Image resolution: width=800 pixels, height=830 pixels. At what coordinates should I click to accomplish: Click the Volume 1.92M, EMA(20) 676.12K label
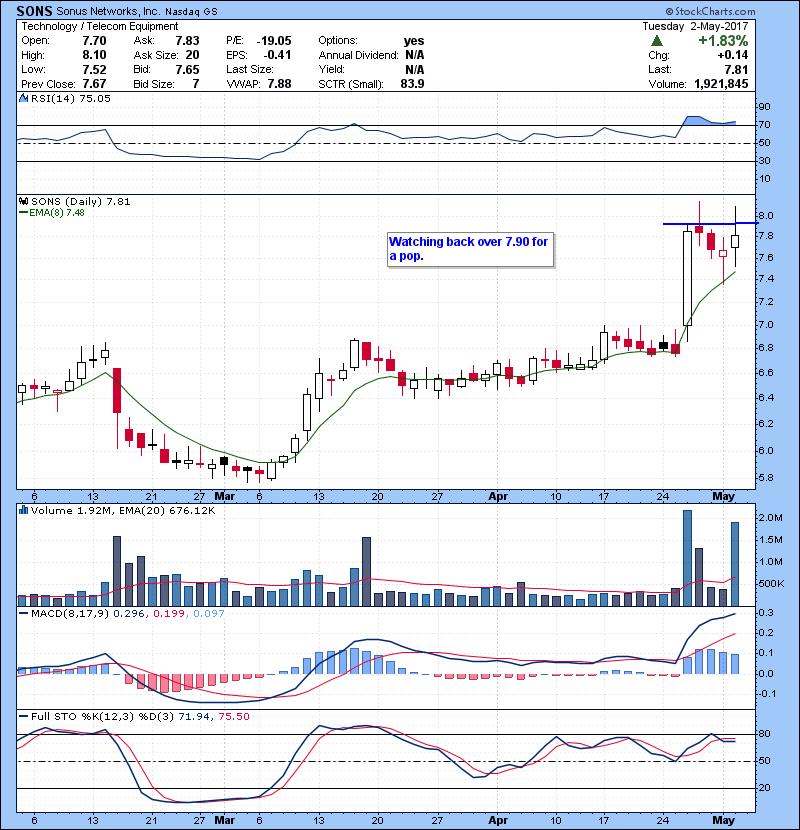(x=123, y=511)
